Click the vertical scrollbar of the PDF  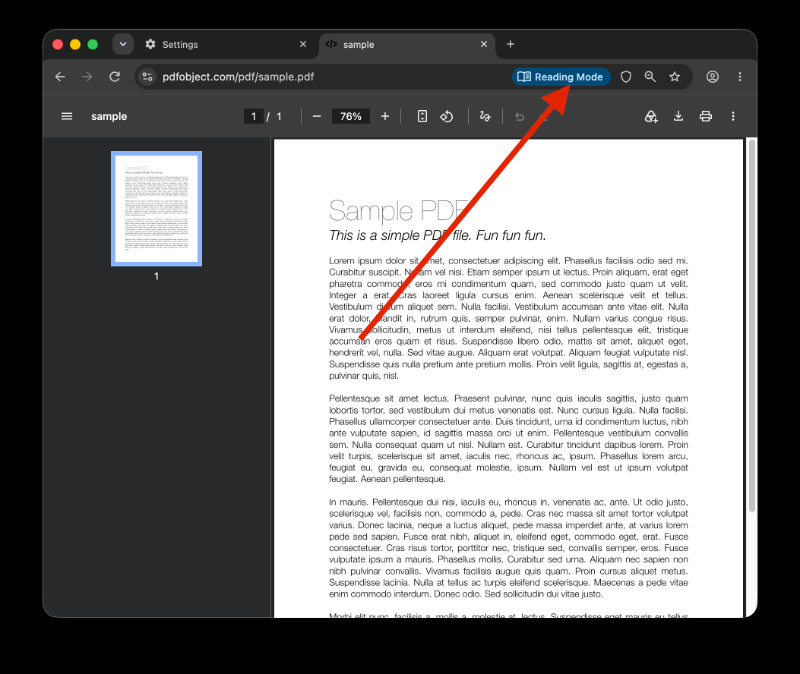751,324
